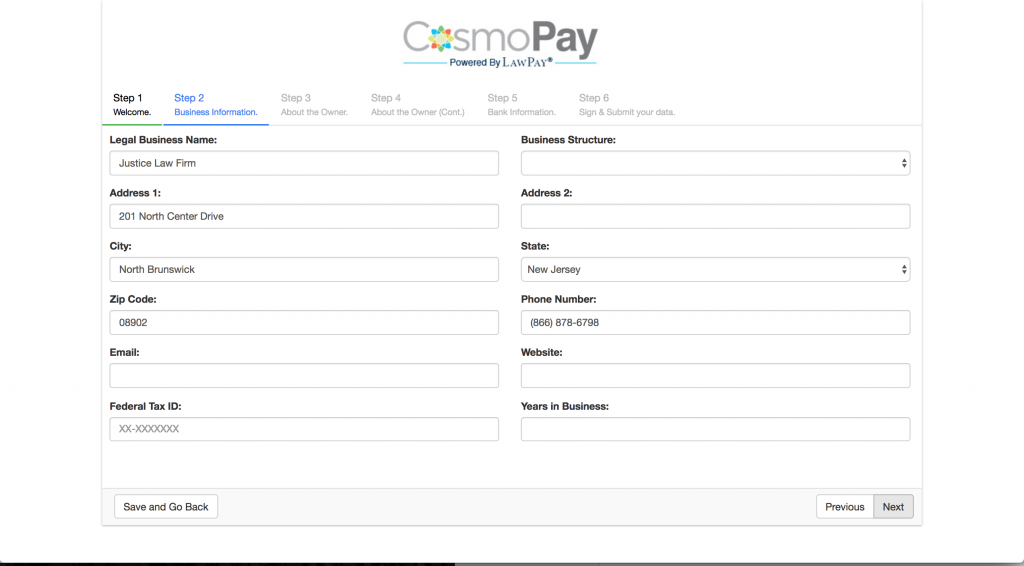Open the State dropdown showing New Jersey
The width and height of the screenshot is (1024, 566).
point(715,269)
